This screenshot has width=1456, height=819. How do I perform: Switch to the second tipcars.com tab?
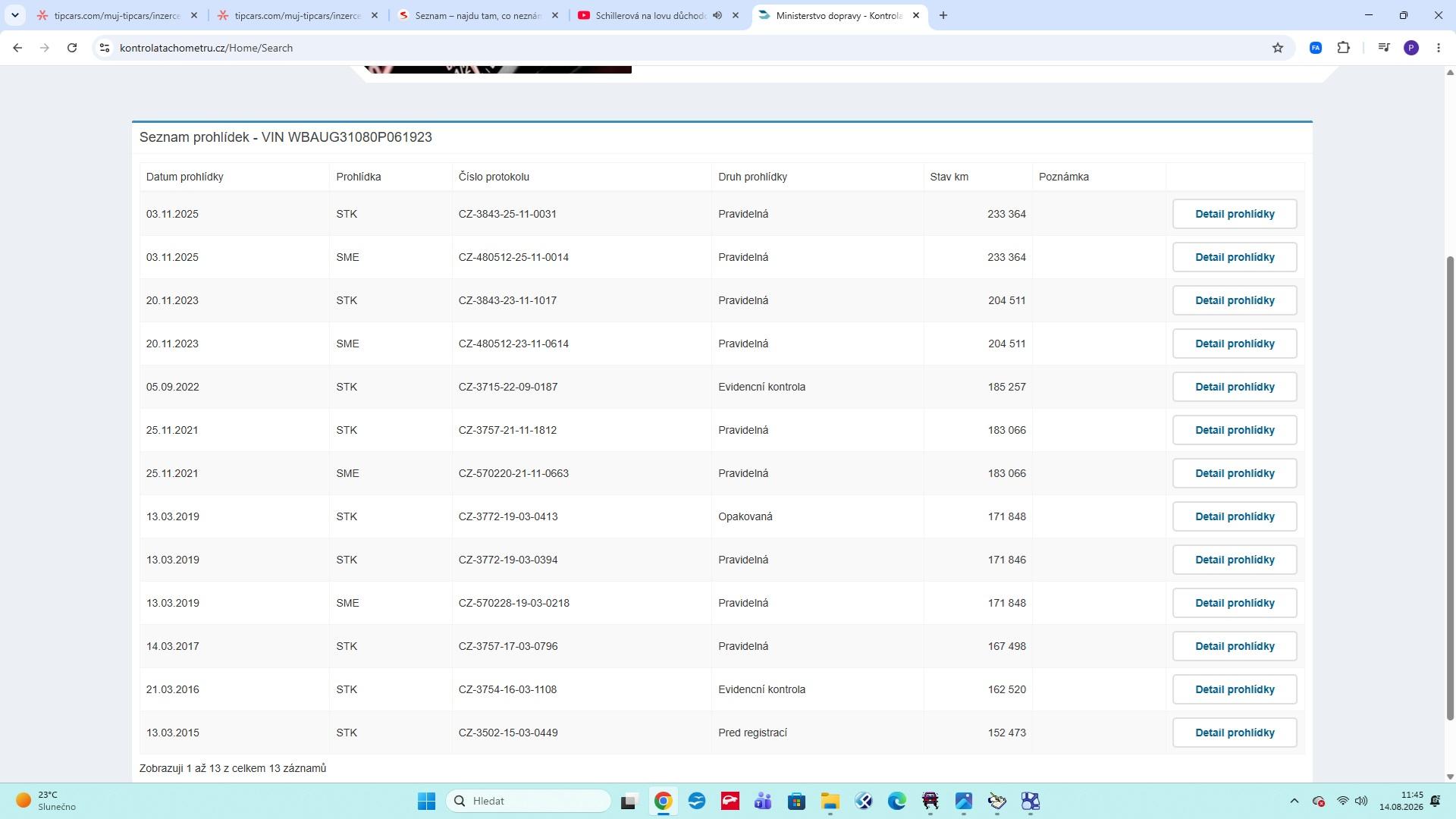pos(297,15)
